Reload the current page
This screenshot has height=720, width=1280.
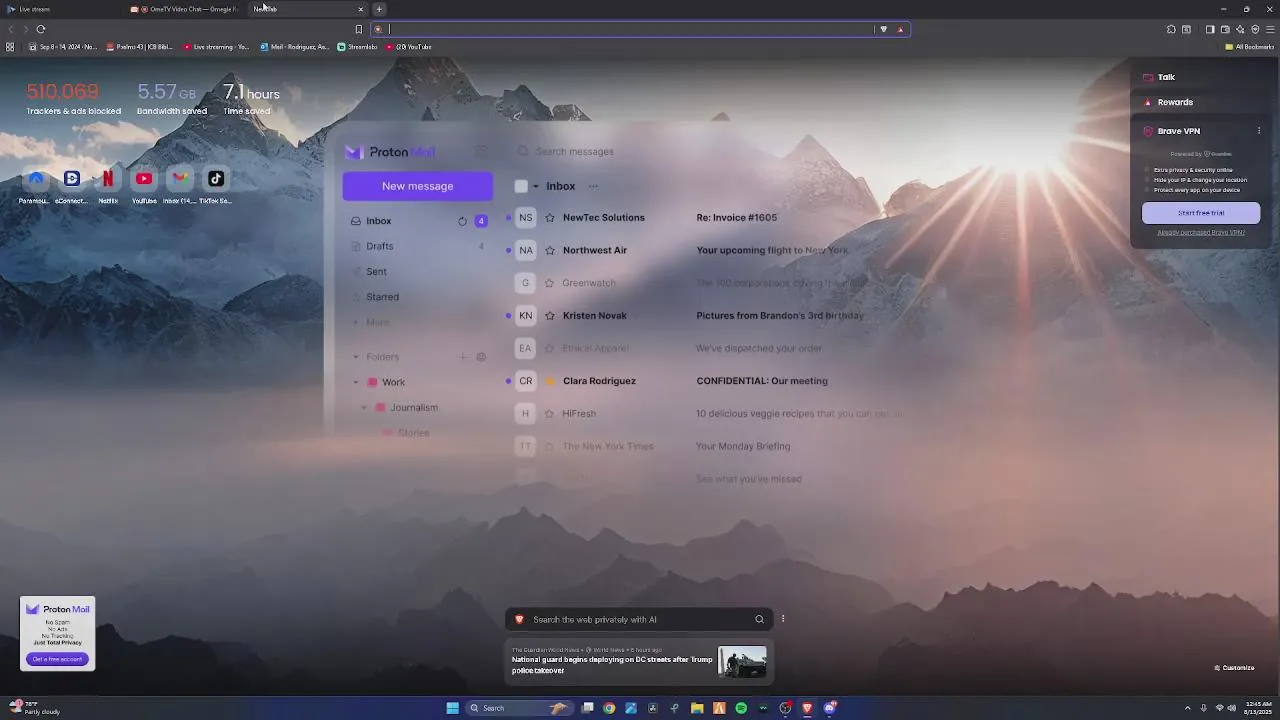tap(41, 29)
